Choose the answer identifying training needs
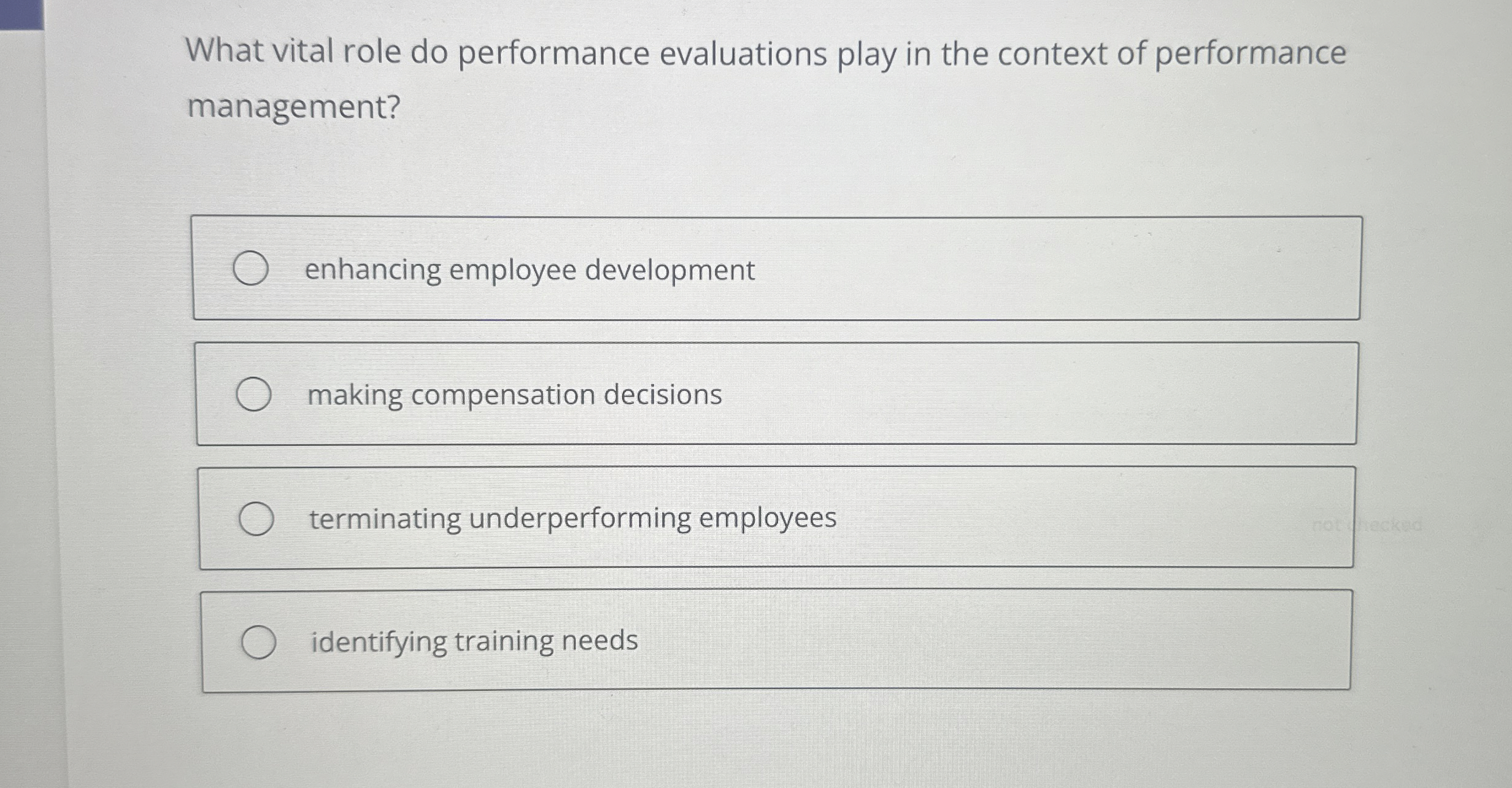The width and height of the screenshot is (1512, 788). [473, 642]
